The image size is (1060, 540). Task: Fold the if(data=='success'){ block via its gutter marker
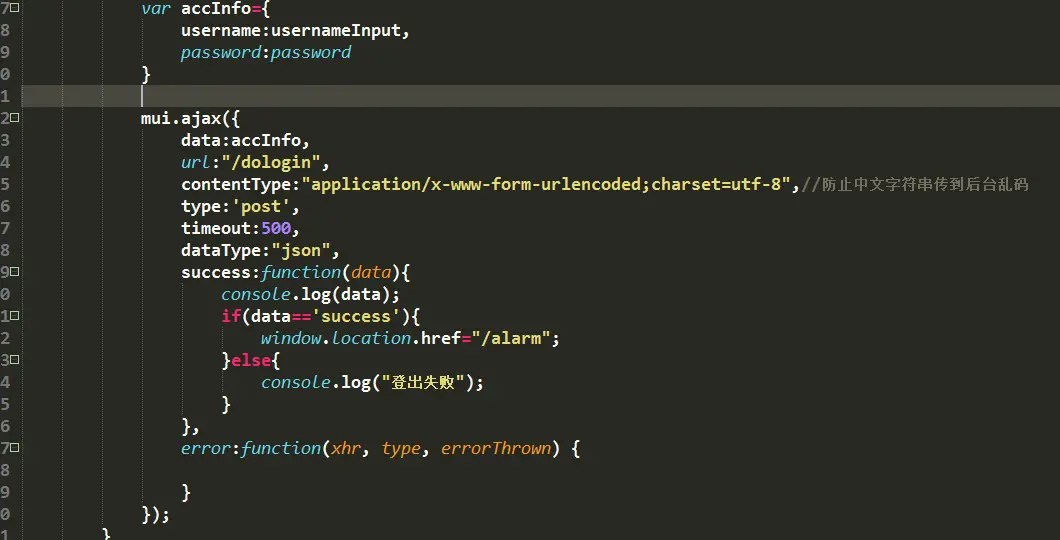15,316
